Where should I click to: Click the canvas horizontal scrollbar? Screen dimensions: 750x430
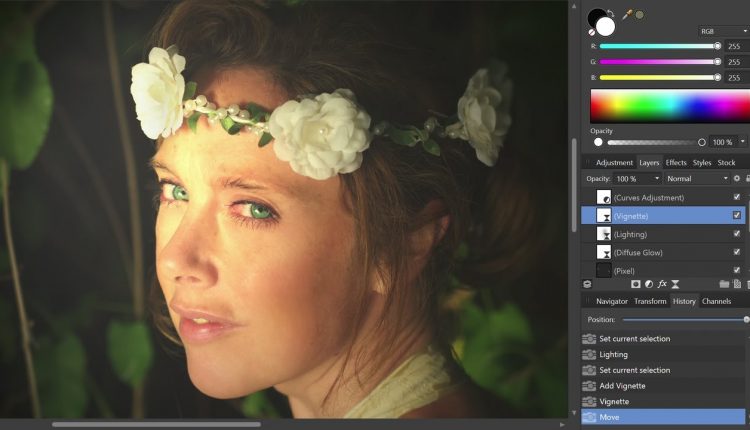point(156,424)
